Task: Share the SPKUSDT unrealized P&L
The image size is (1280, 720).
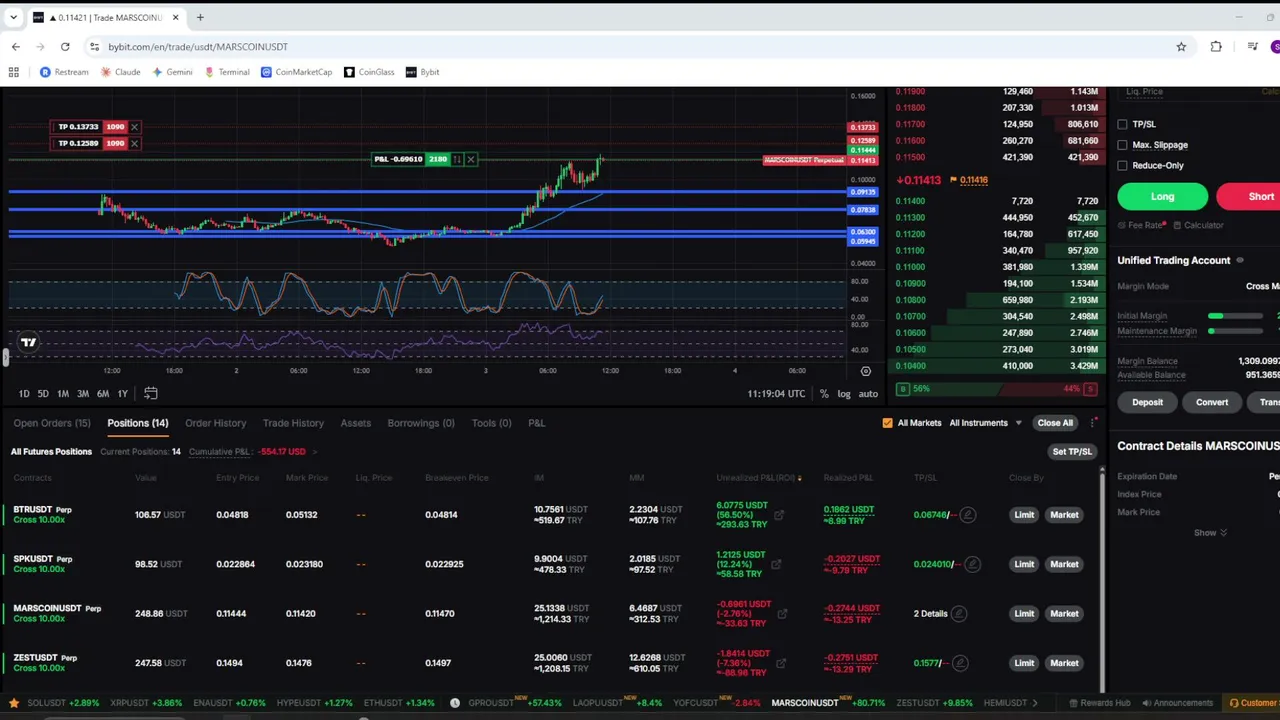Action: point(776,564)
